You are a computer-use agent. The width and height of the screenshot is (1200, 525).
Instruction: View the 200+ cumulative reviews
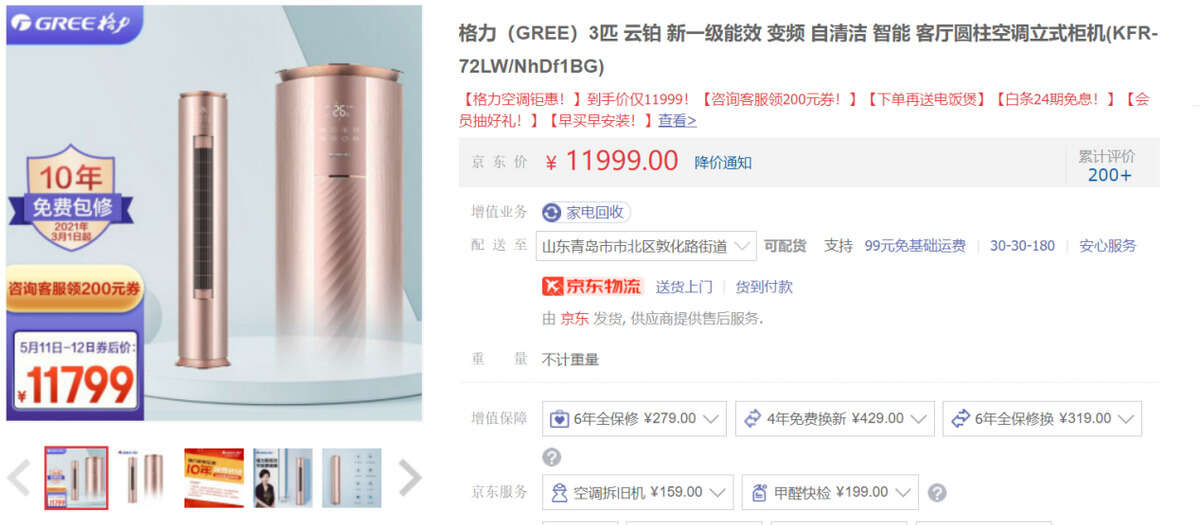point(1110,175)
